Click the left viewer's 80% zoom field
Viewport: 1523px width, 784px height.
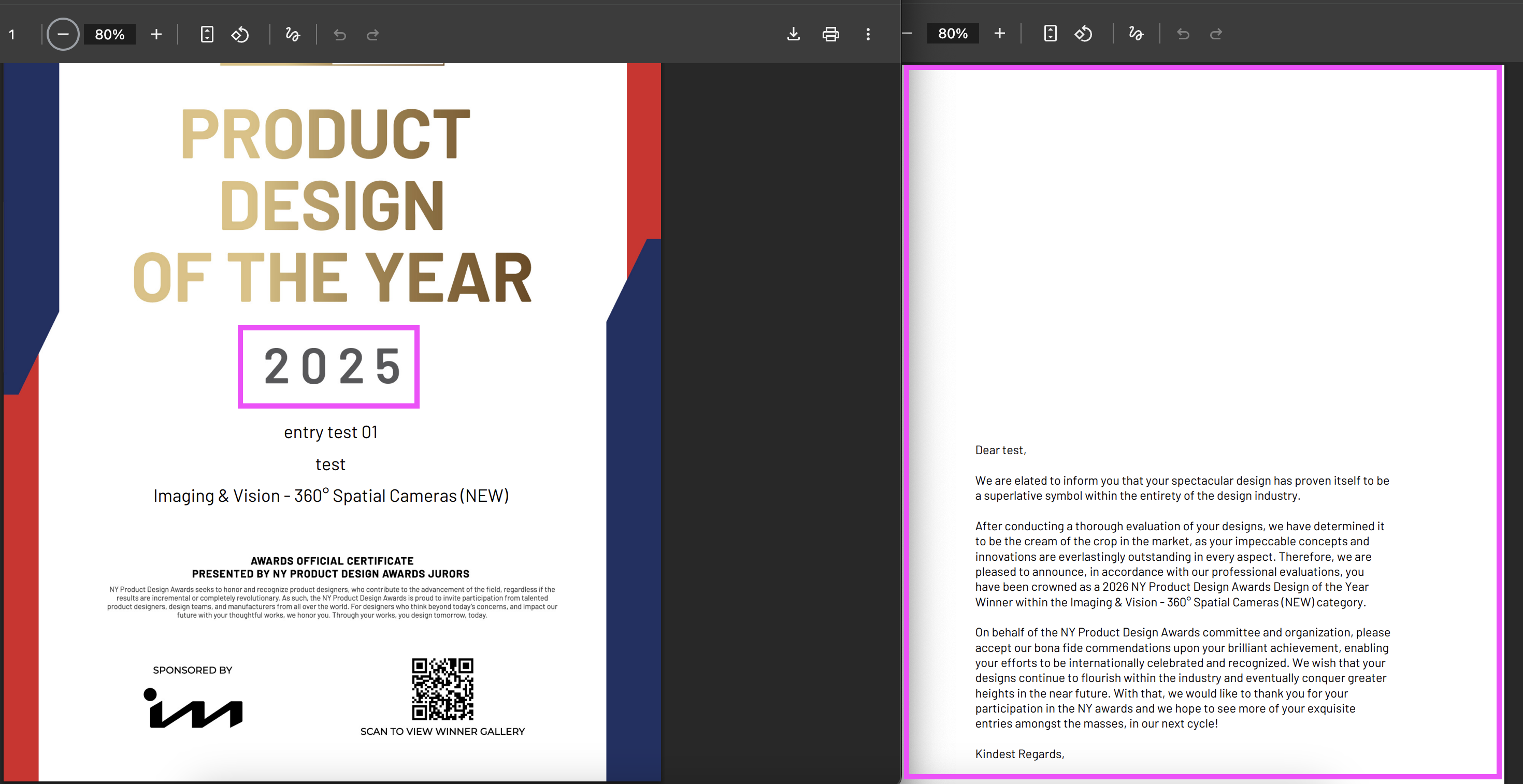click(110, 34)
